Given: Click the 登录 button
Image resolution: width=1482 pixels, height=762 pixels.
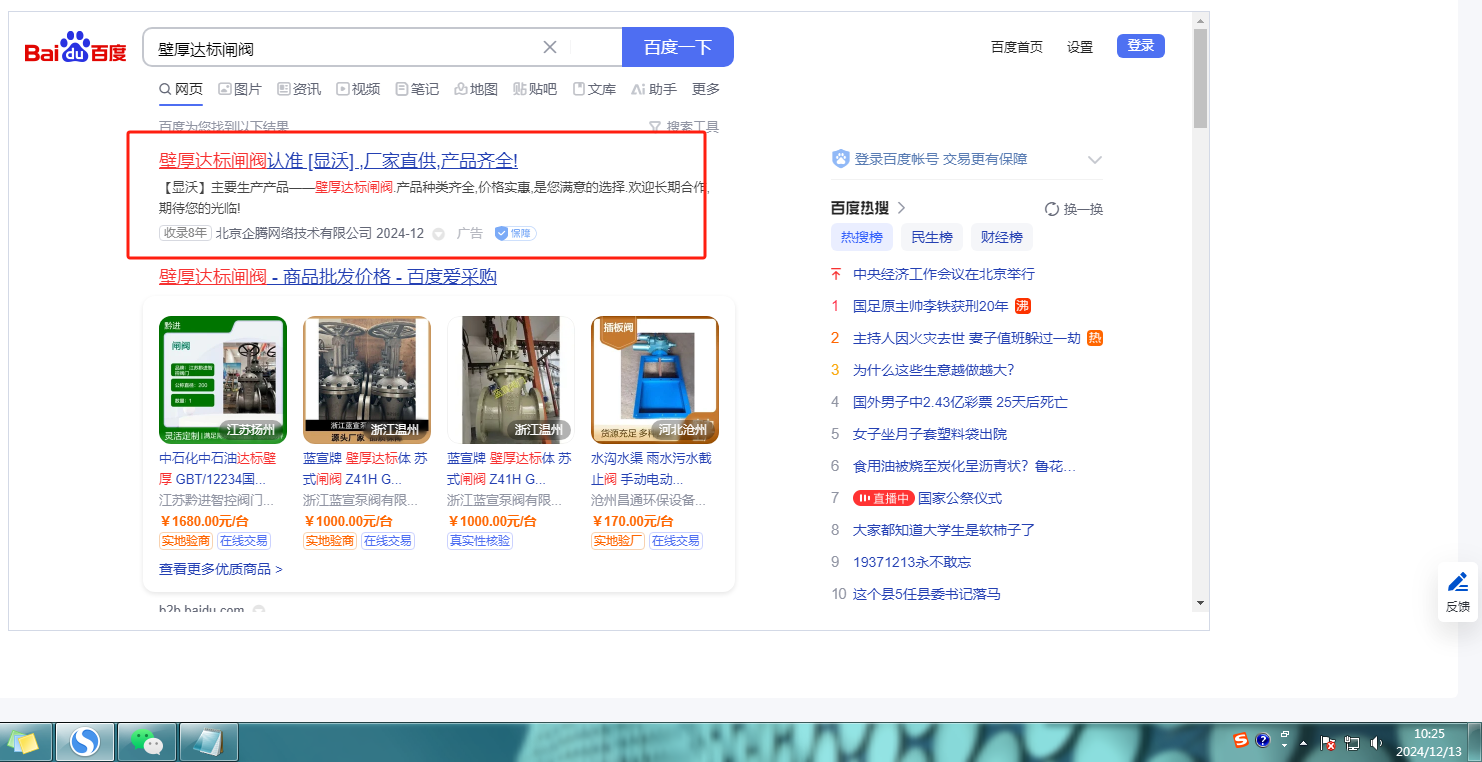Looking at the screenshot, I should pos(1141,46).
